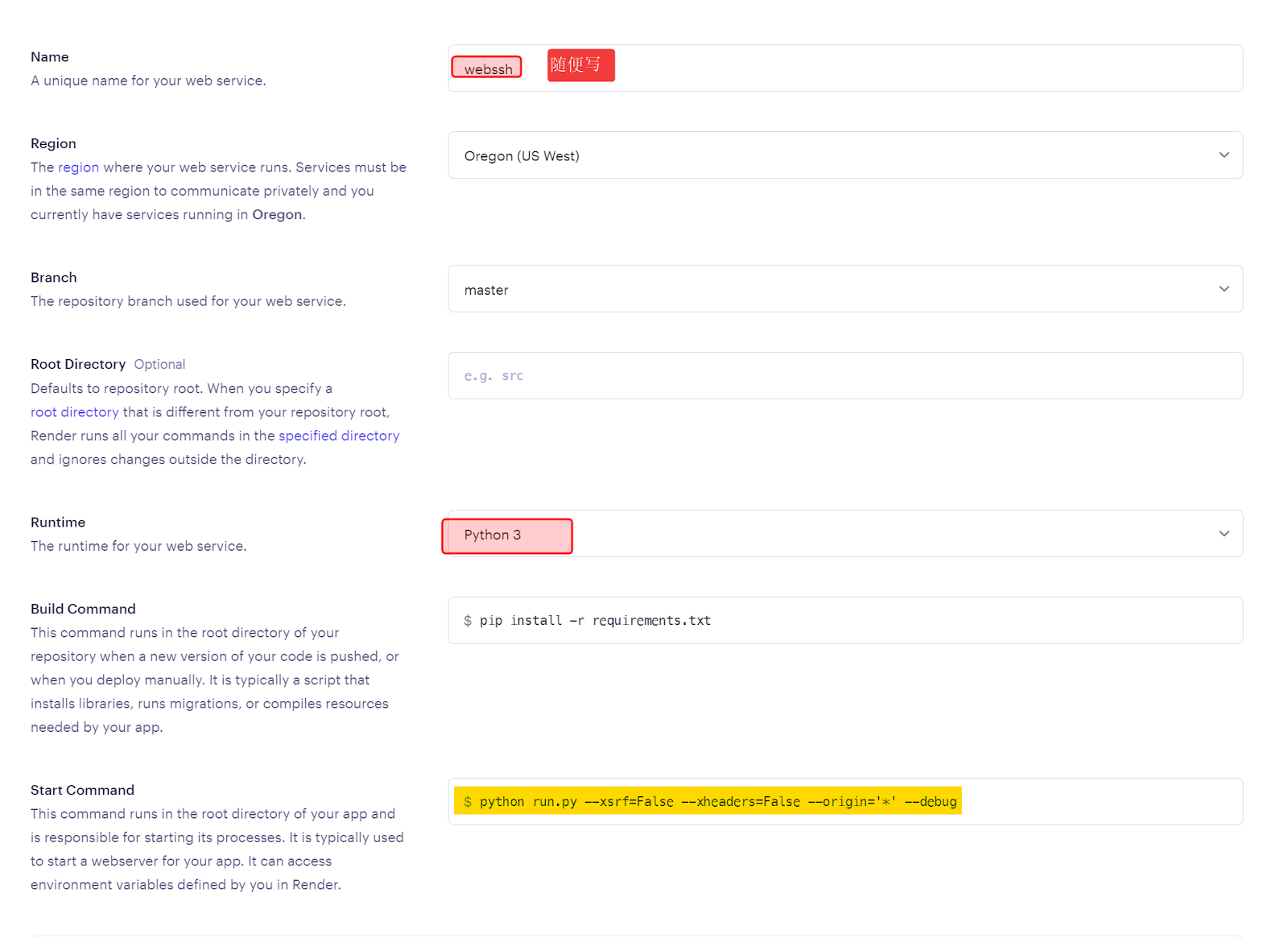Open the blue 'region' hyperlink
The width and height of the screenshot is (1288, 938).
78,167
